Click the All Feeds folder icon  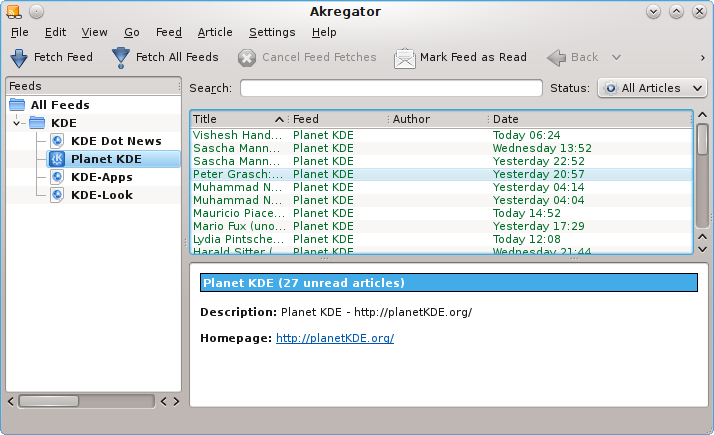pos(18,105)
